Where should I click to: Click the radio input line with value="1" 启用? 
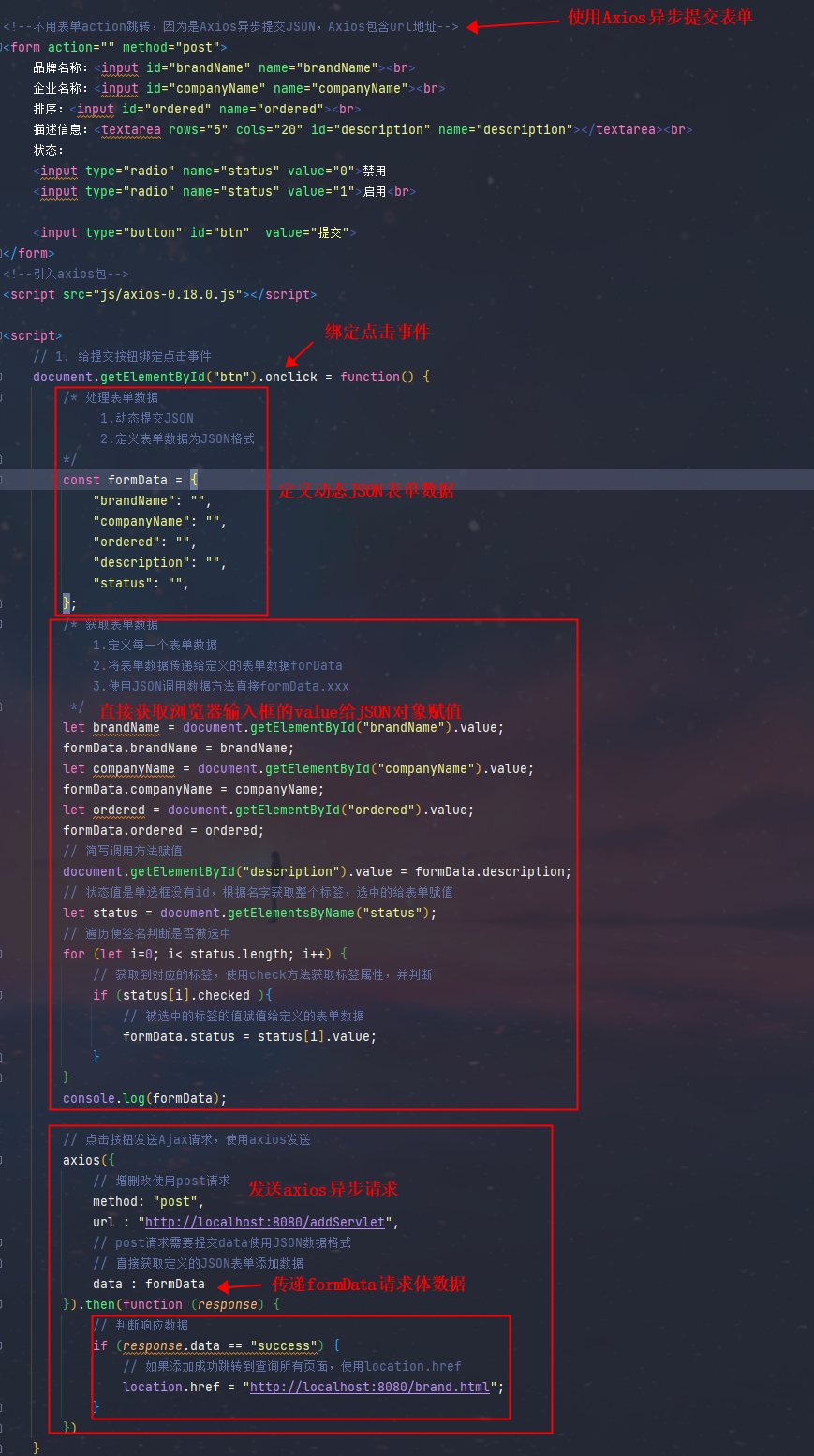[224, 191]
